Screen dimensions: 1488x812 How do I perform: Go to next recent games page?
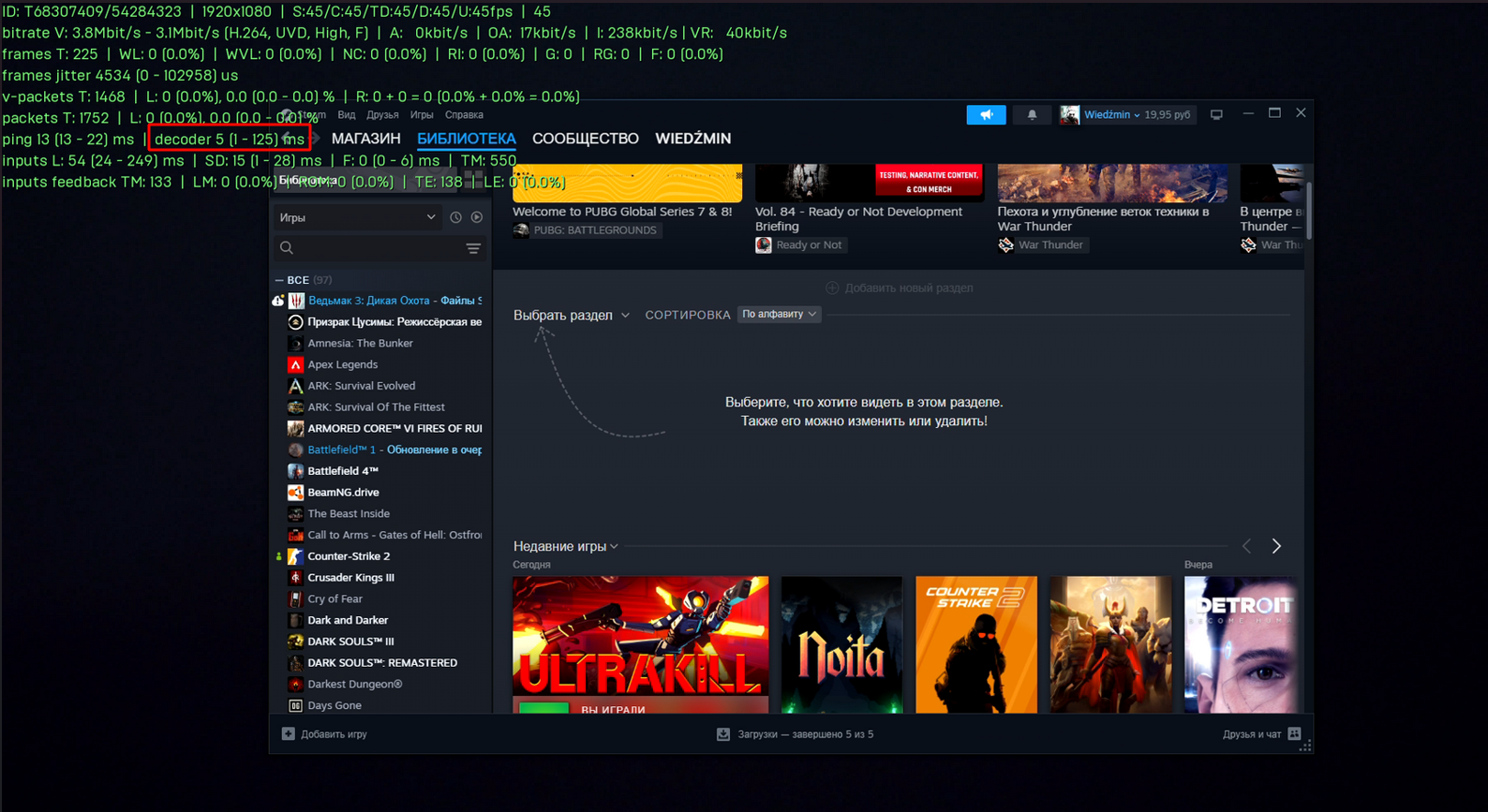coord(1276,546)
